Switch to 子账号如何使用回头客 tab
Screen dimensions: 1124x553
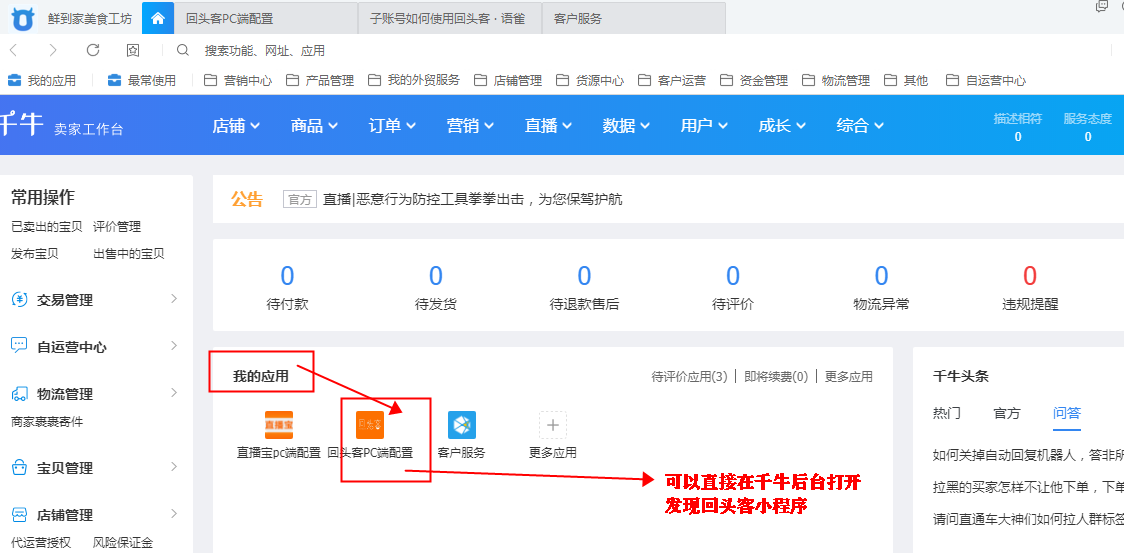pos(450,19)
